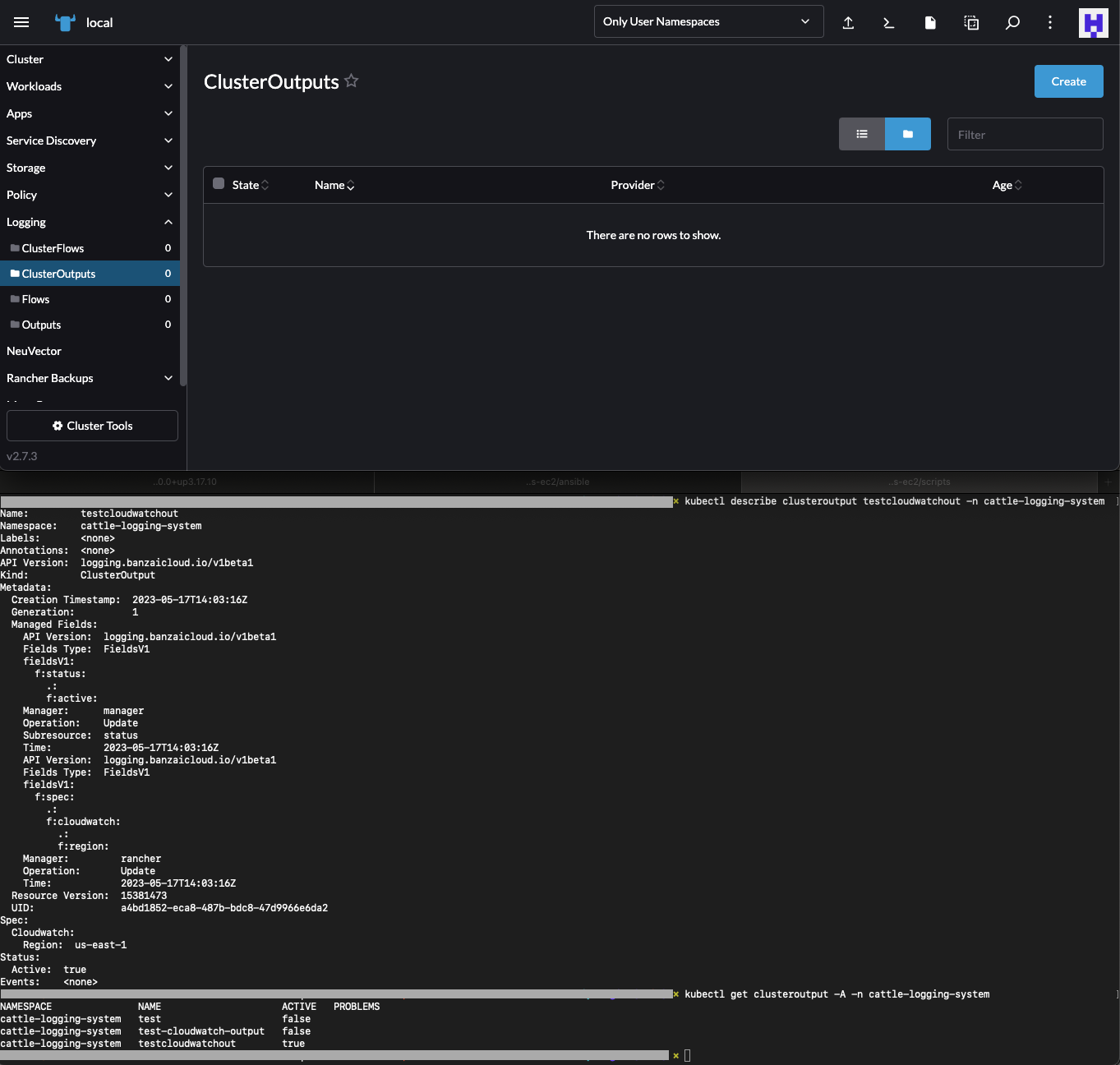The image size is (1120, 1065).
Task: Favorite ClusterOutputs using the star icon
Action: tap(352, 81)
